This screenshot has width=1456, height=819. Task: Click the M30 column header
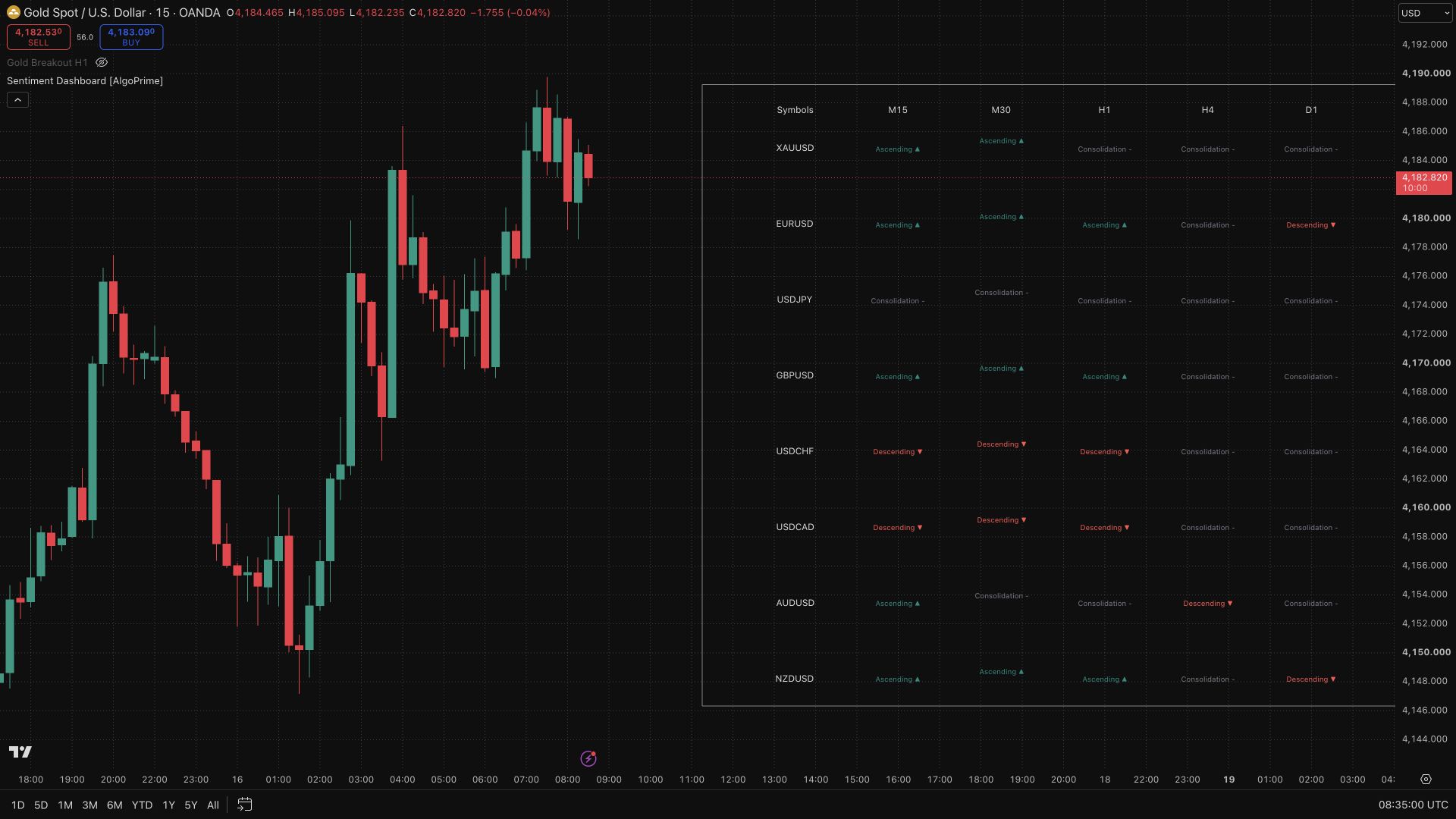click(1001, 110)
